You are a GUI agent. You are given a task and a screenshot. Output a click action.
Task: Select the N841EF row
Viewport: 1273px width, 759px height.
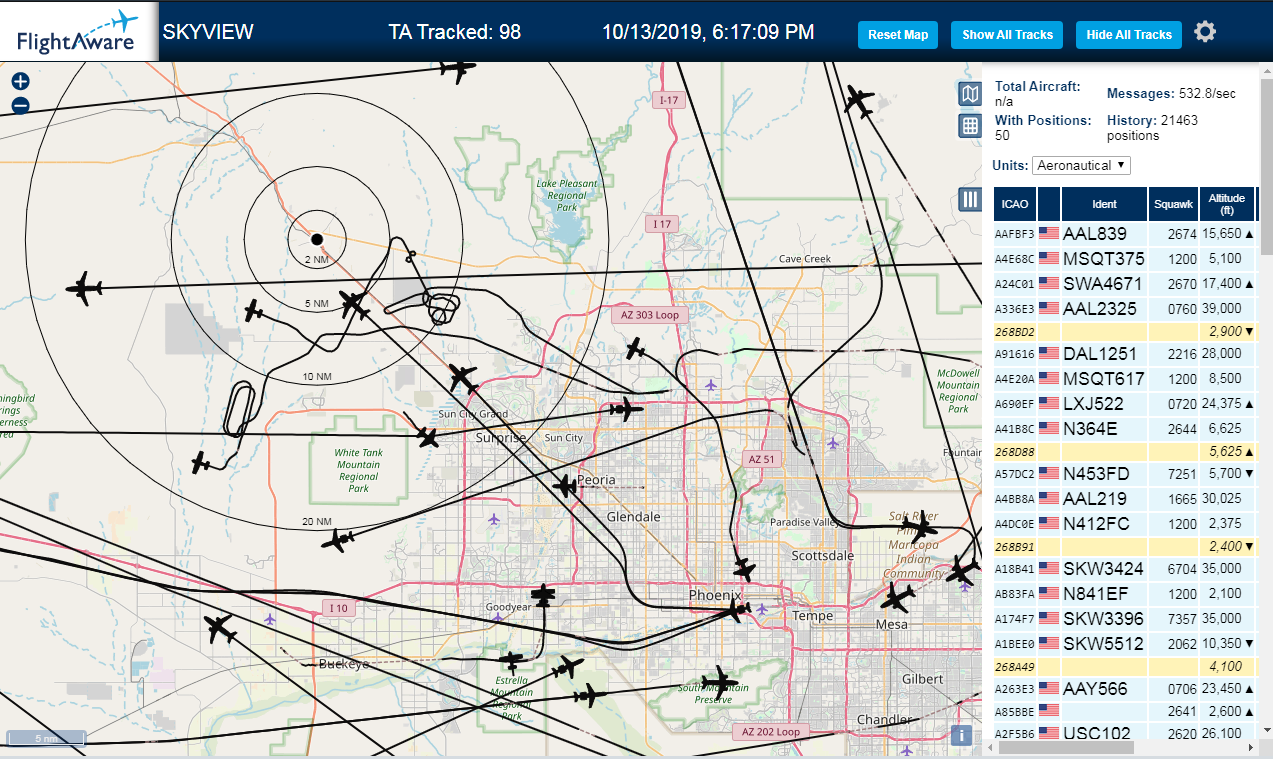(x=1125, y=594)
